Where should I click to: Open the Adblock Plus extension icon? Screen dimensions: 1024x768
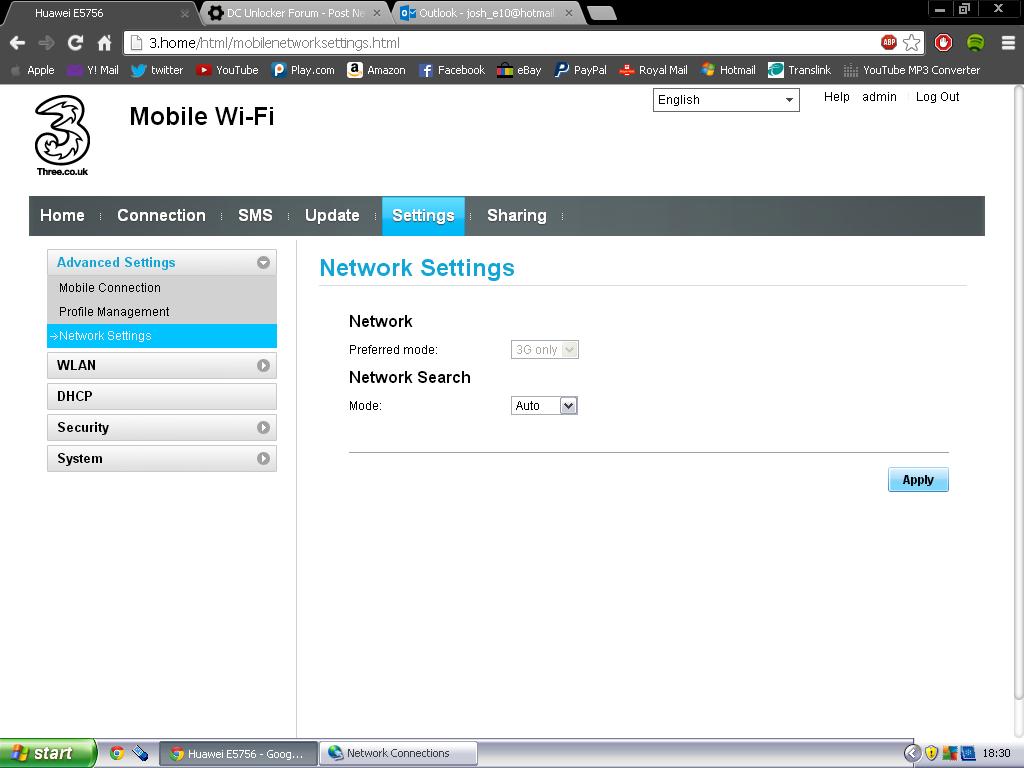coord(888,43)
